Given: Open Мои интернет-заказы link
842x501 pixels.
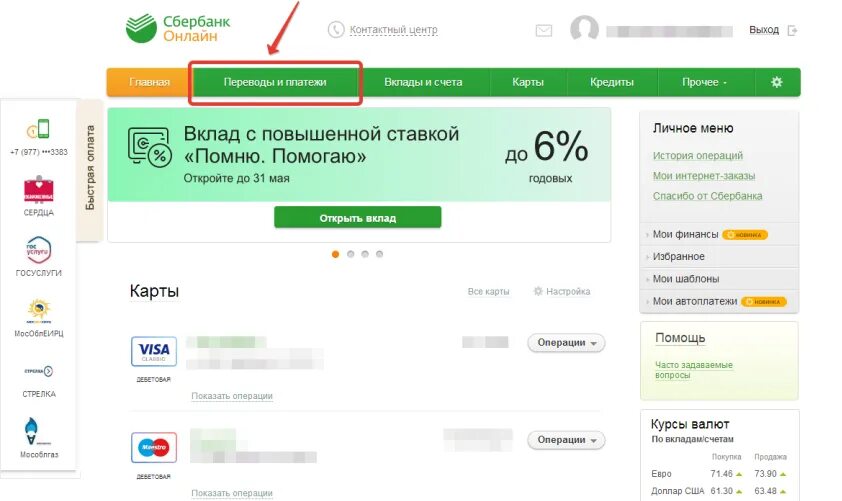Looking at the screenshot, I should [704, 176].
